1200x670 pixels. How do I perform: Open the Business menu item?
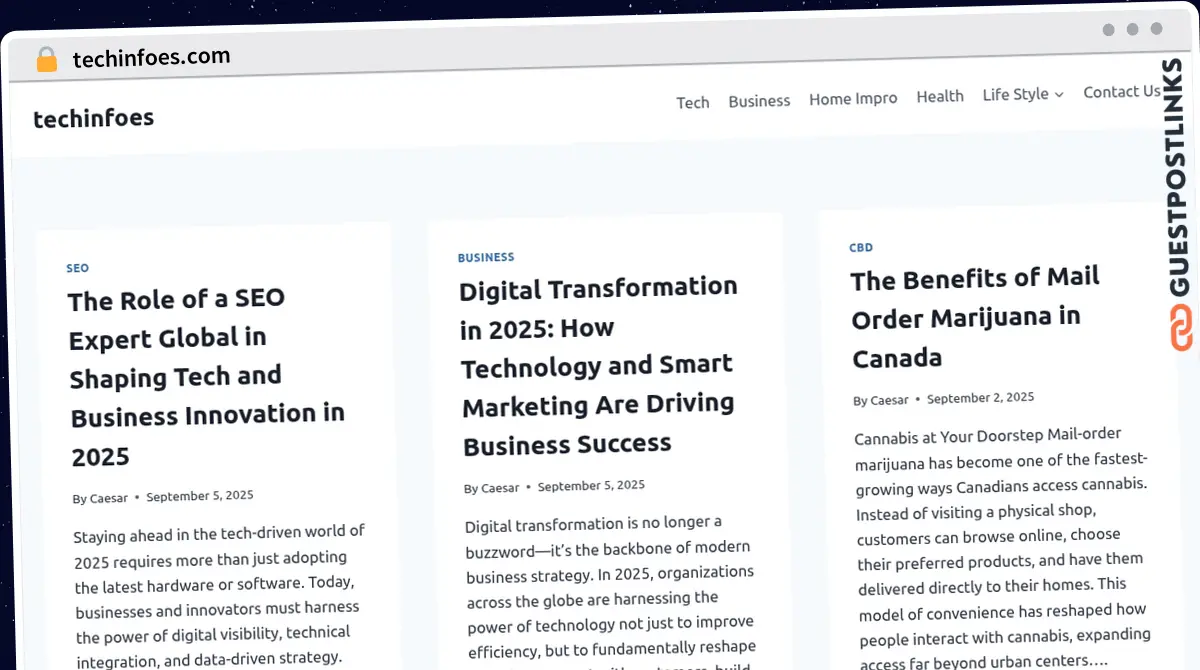pyautogui.click(x=759, y=101)
